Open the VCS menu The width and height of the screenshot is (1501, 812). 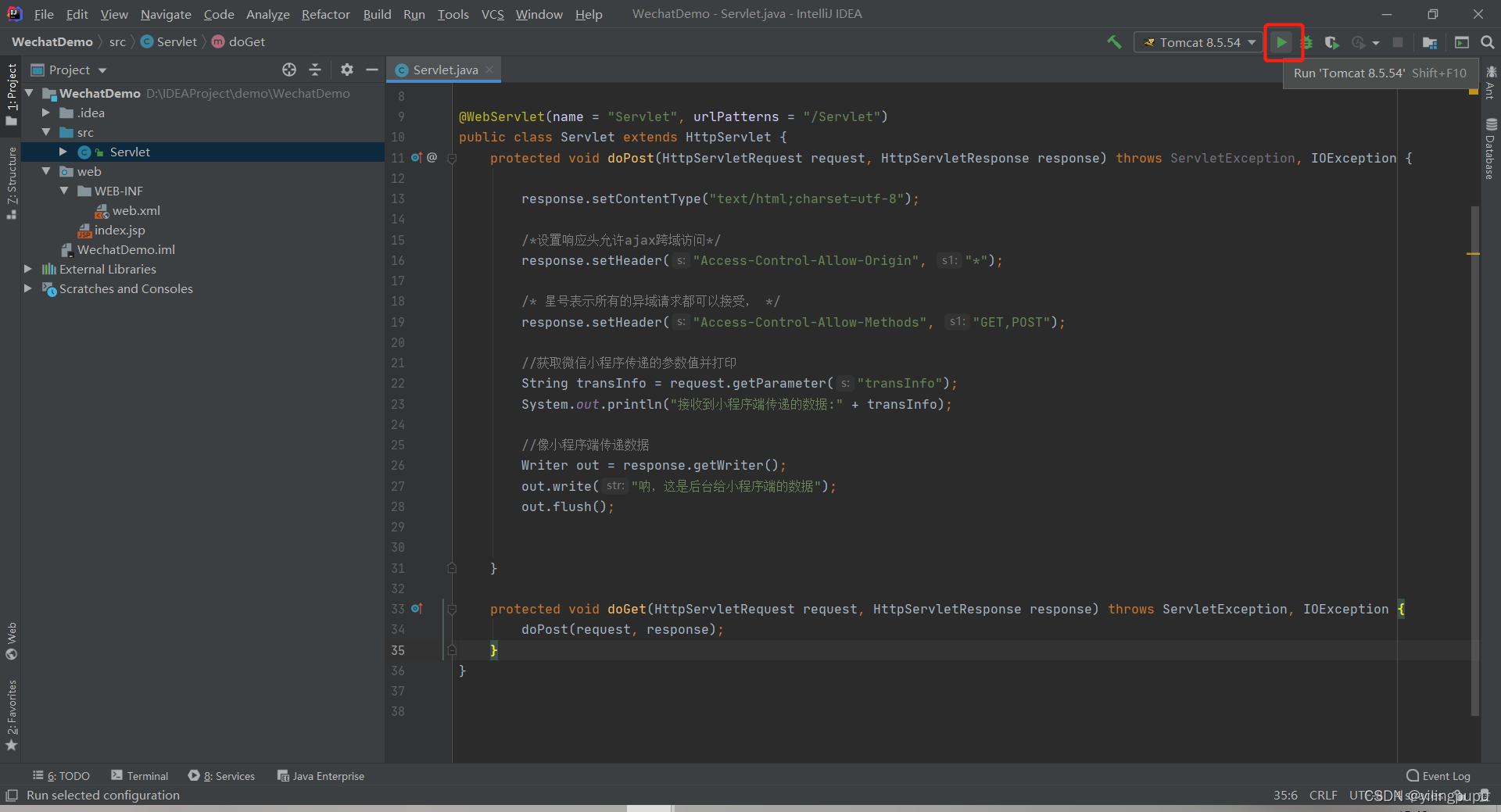(x=493, y=14)
